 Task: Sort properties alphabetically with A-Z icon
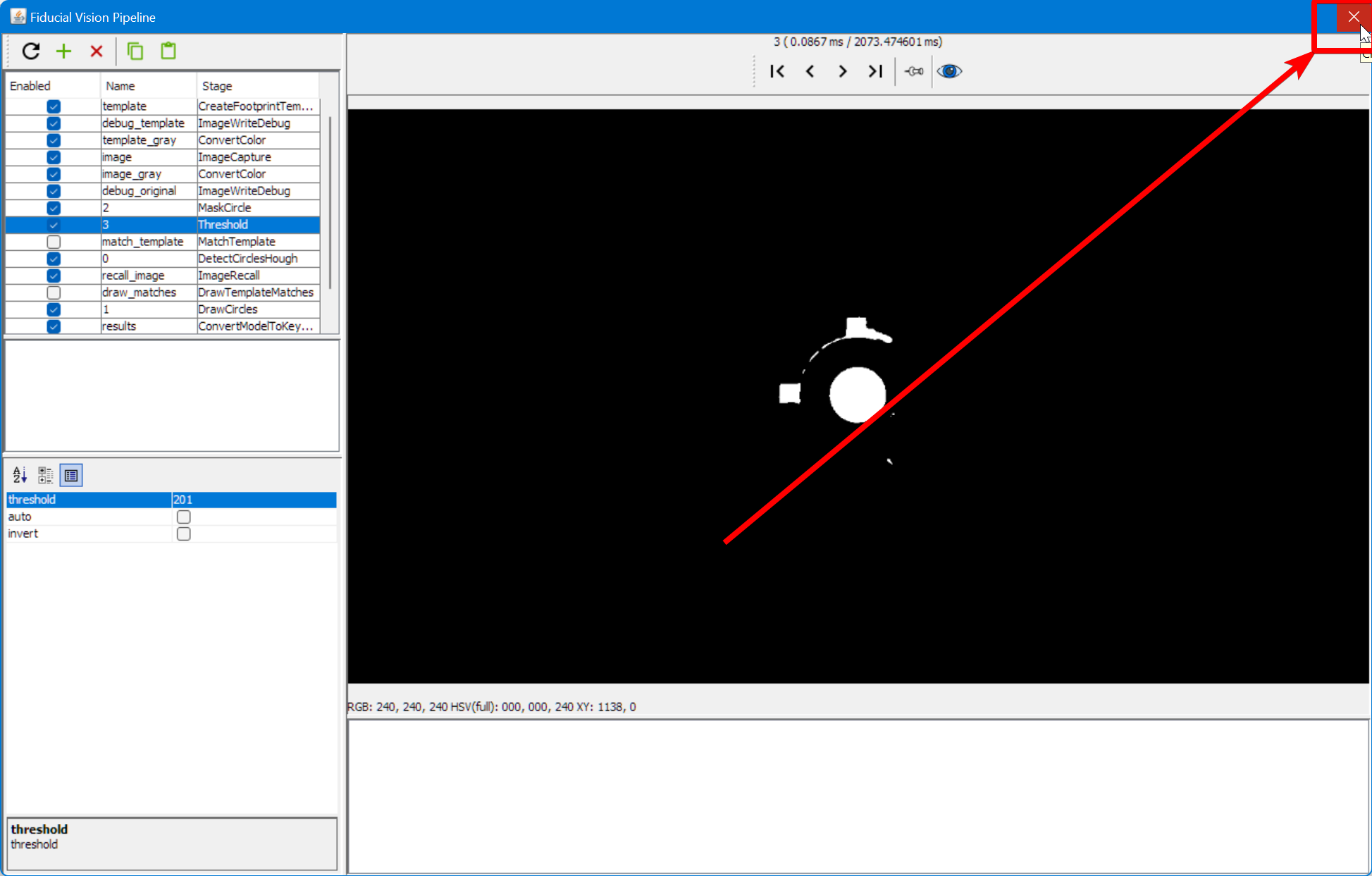click(x=20, y=475)
